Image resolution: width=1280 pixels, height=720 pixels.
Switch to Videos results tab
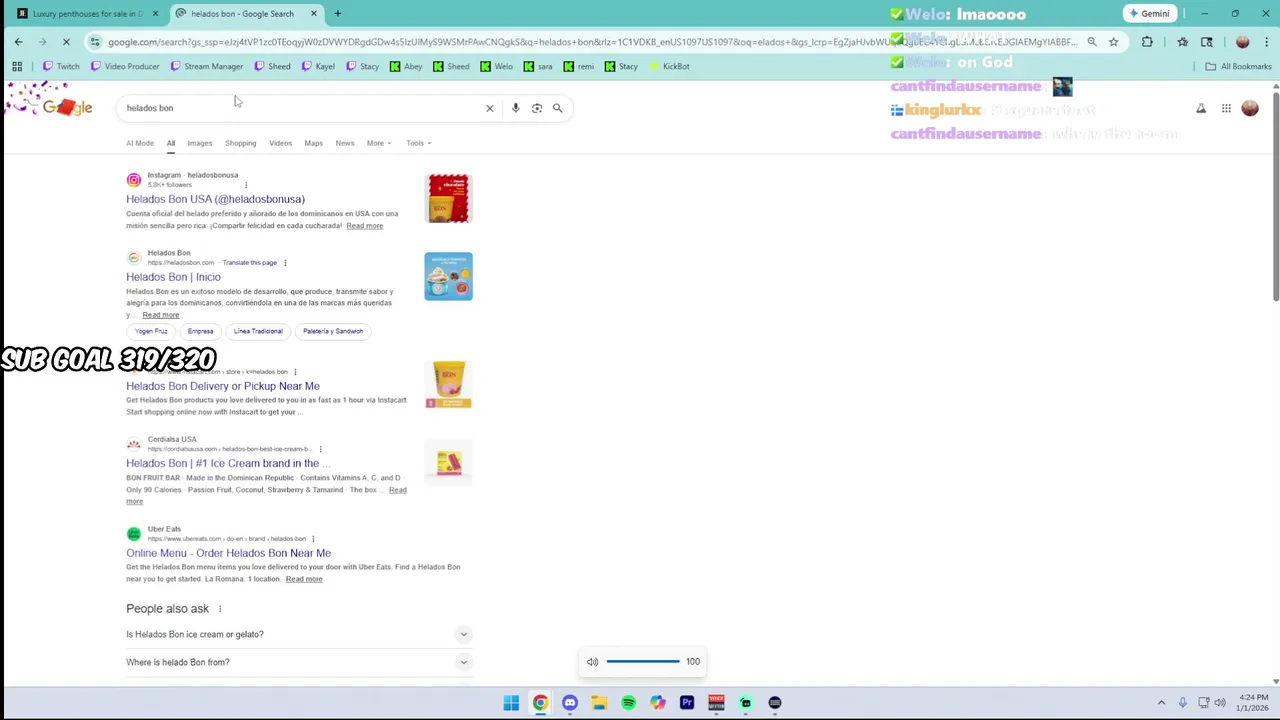(280, 143)
